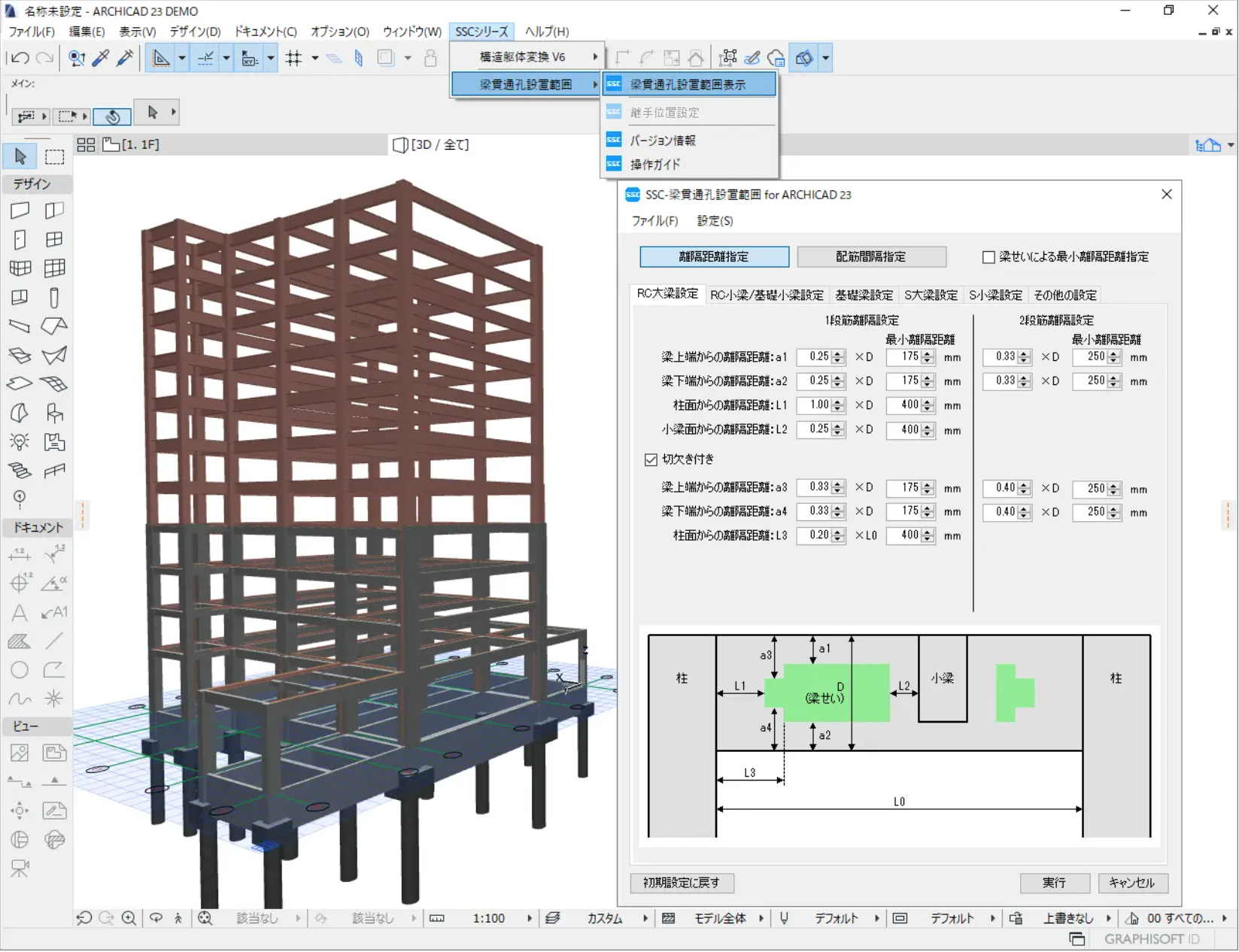Screen dimensions: 1239x952
Task: Click the 実行 button
Action: [1055, 883]
